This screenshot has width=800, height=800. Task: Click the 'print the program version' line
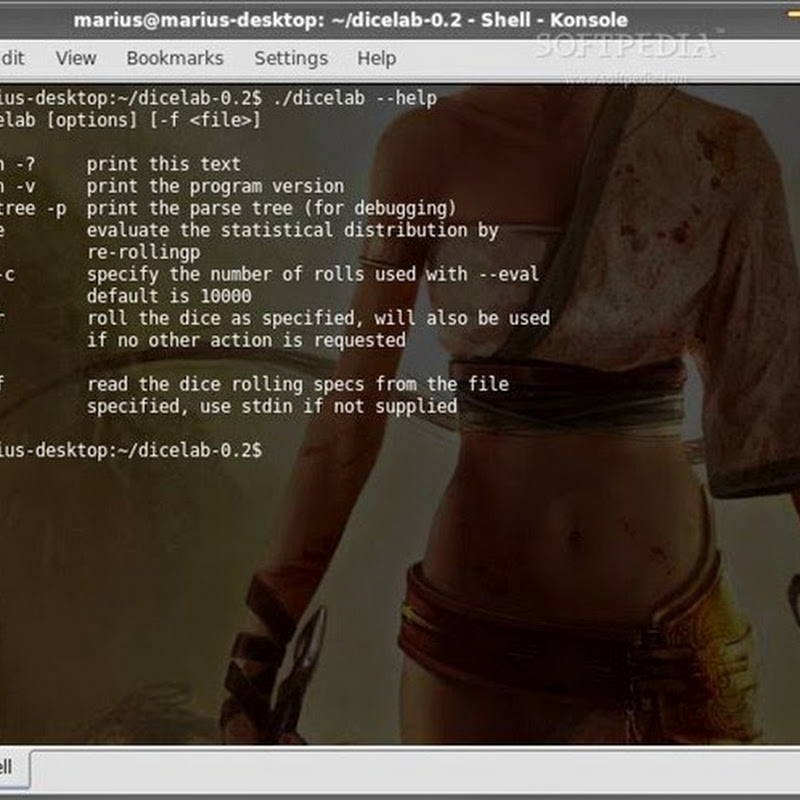pos(215,187)
